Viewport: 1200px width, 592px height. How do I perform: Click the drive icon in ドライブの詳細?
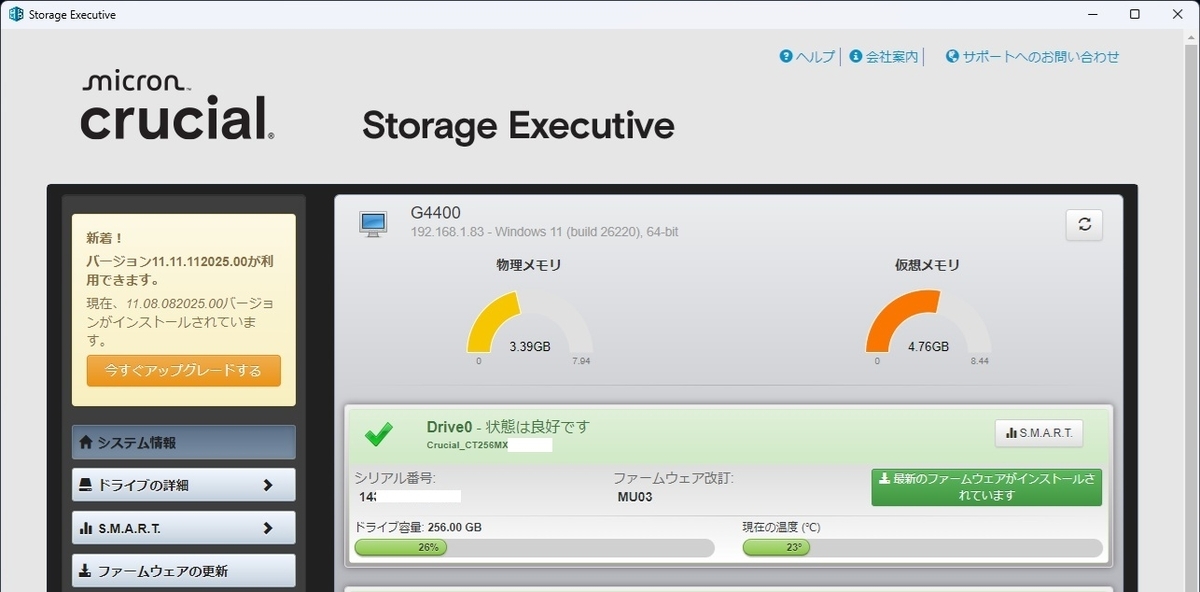point(86,485)
